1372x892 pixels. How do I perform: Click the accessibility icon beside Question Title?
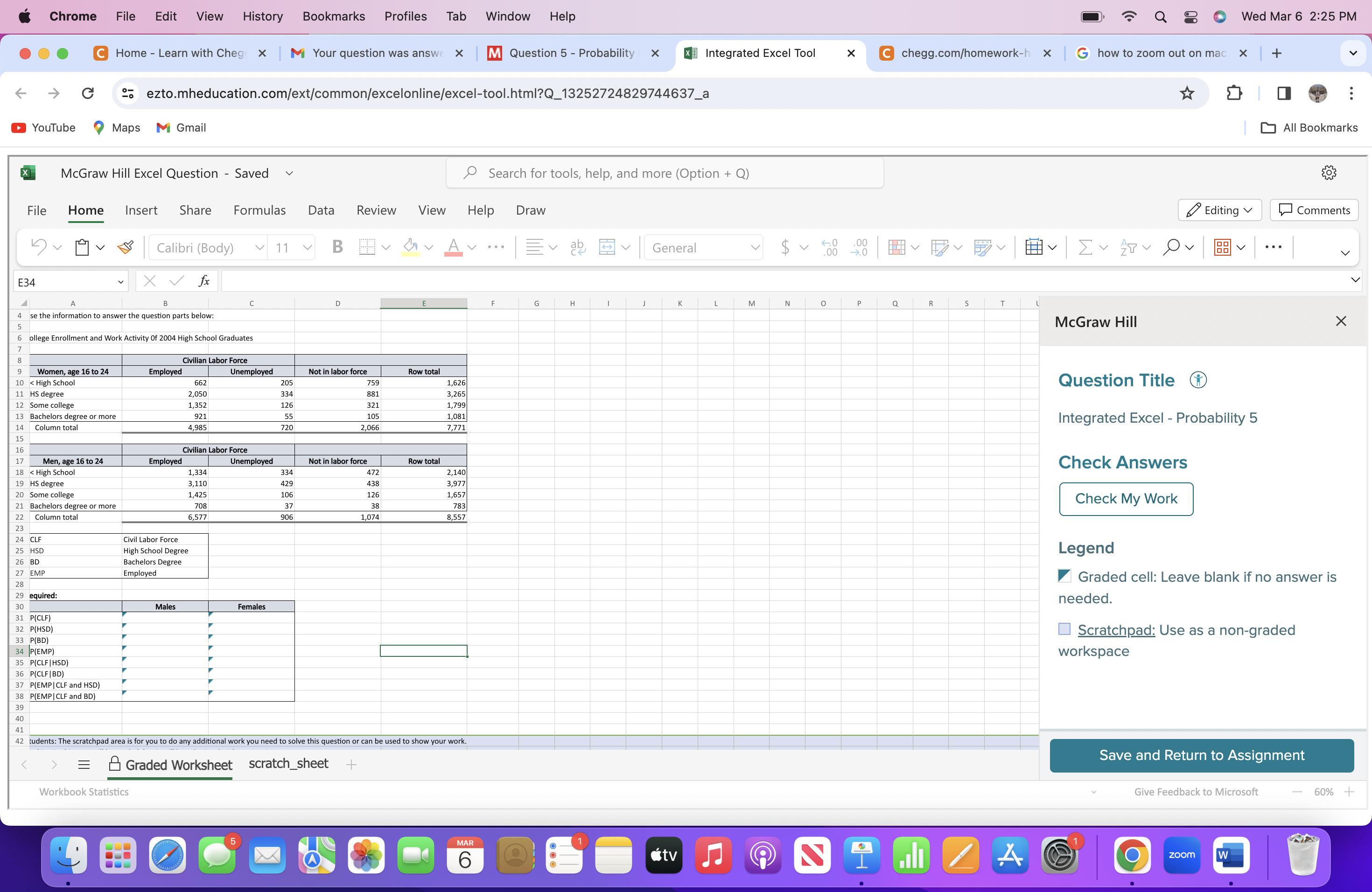pyautogui.click(x=1198, y=380)
